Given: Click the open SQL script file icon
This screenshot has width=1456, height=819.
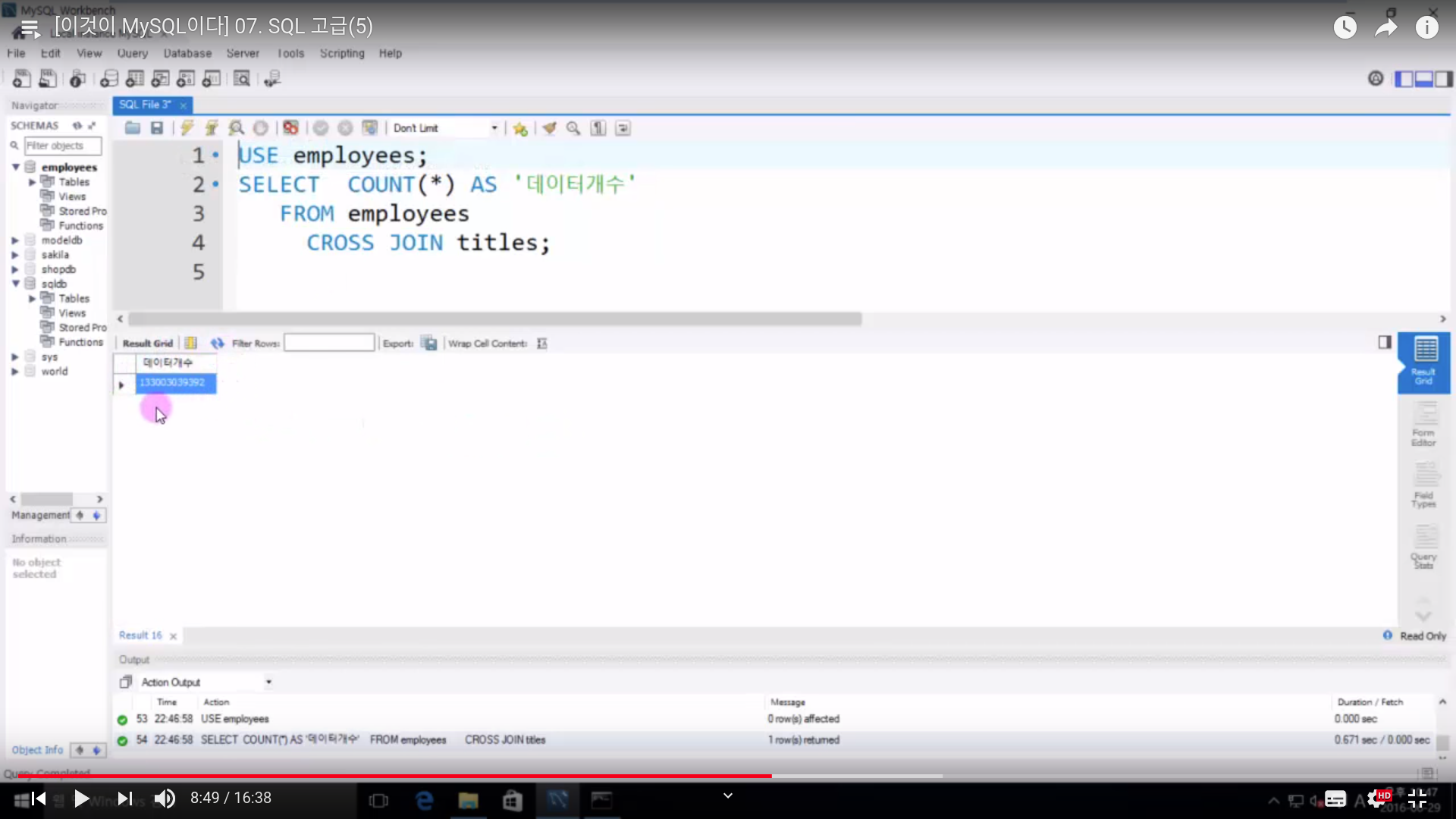Looking at the screenshot, I should tap(47, 78).
